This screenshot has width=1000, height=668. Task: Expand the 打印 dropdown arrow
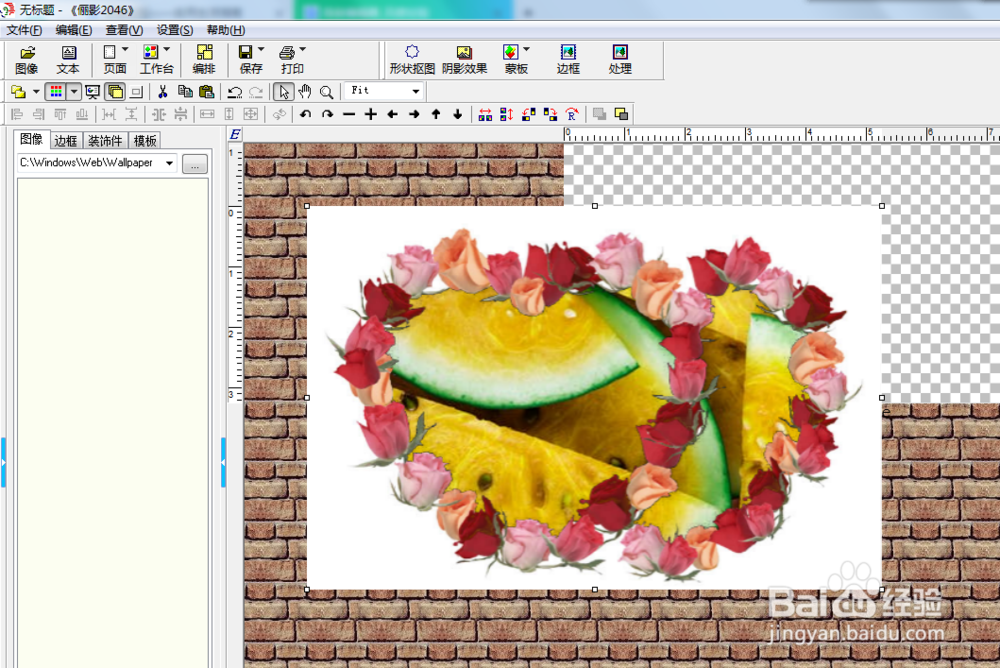[x=302, y=49]
